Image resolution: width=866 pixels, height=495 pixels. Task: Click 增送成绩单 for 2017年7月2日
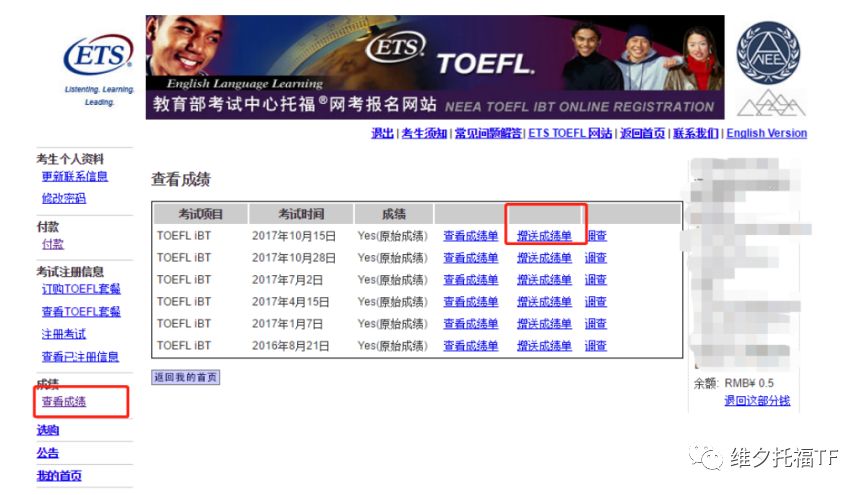click(x=544, y=280)
